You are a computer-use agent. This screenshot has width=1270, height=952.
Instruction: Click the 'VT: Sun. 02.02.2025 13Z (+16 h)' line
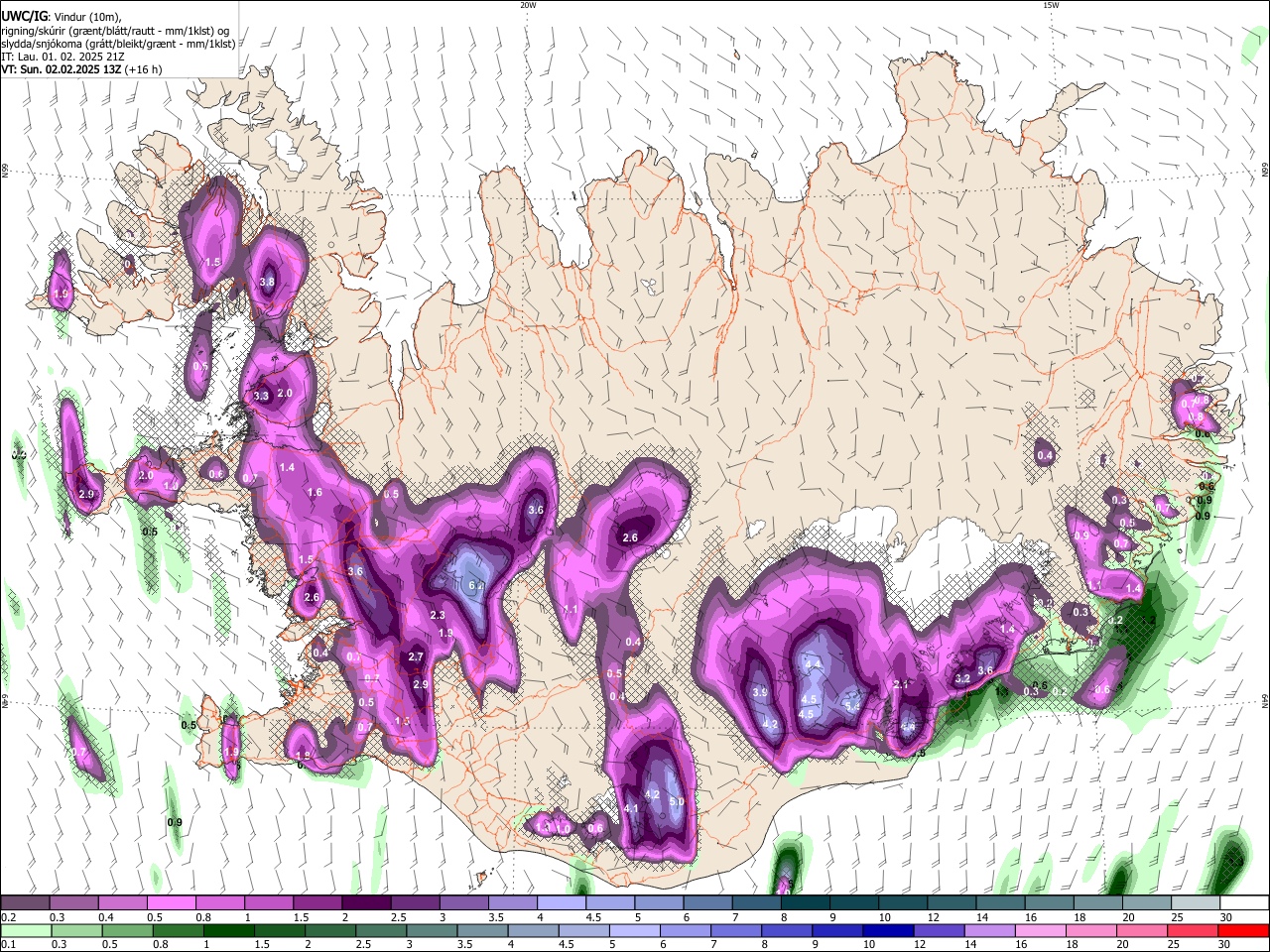(81, 69)
